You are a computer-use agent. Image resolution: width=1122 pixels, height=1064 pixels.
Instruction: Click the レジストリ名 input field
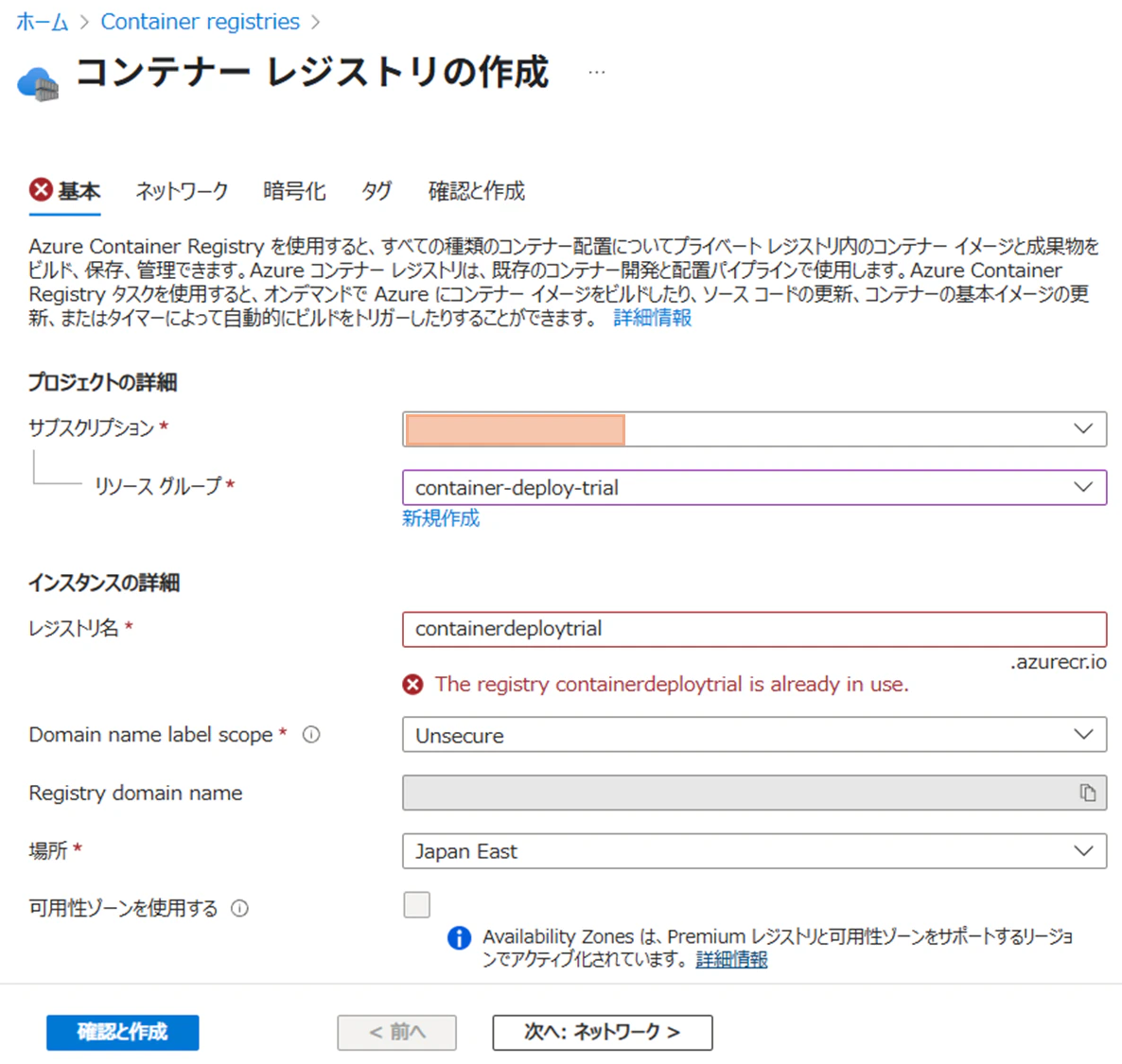pyautogui.click(x=754, y=629)
